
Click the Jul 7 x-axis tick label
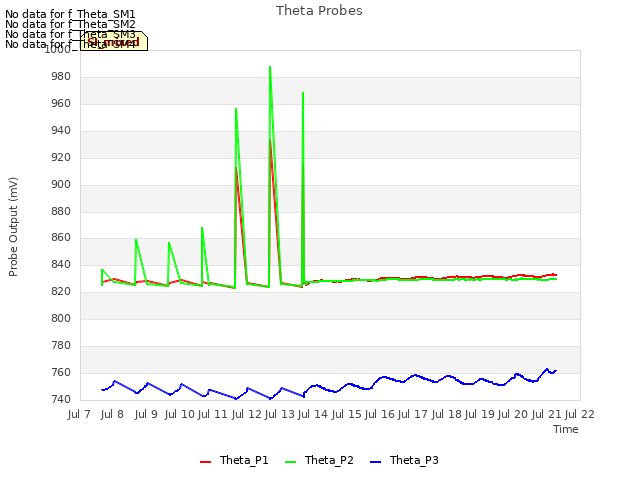click(x=79, y=415)
